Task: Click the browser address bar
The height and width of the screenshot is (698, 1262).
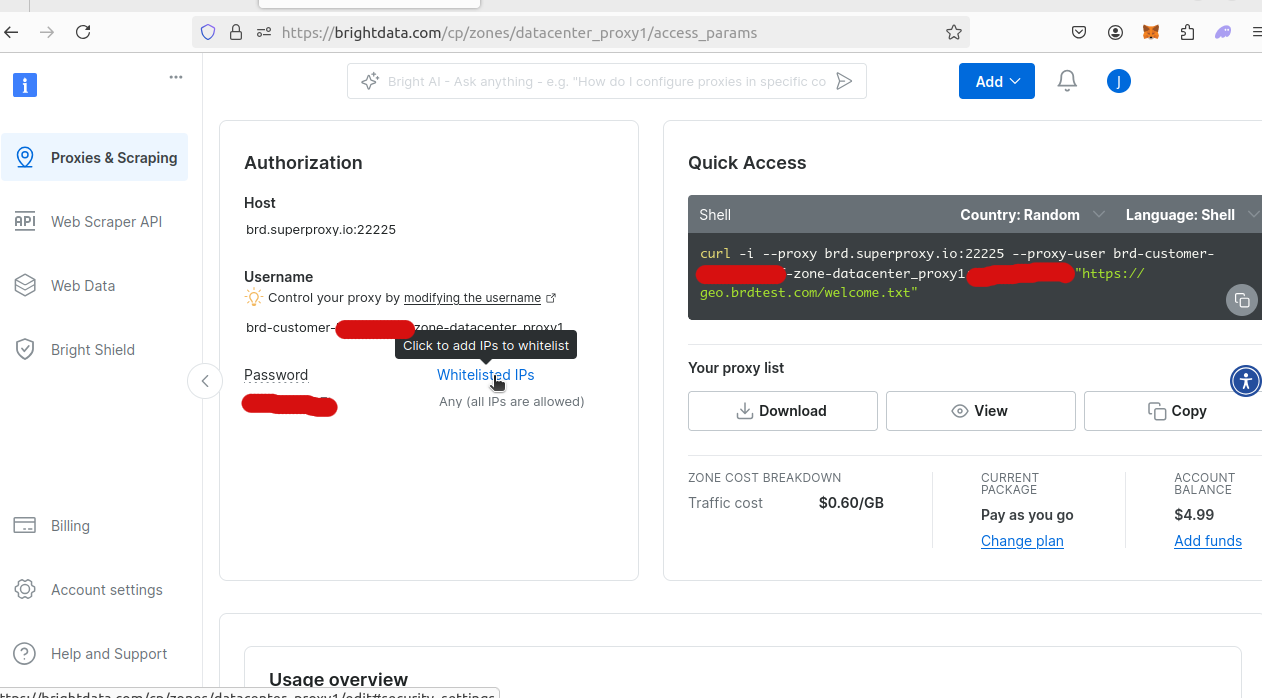Action: (580, 32)
